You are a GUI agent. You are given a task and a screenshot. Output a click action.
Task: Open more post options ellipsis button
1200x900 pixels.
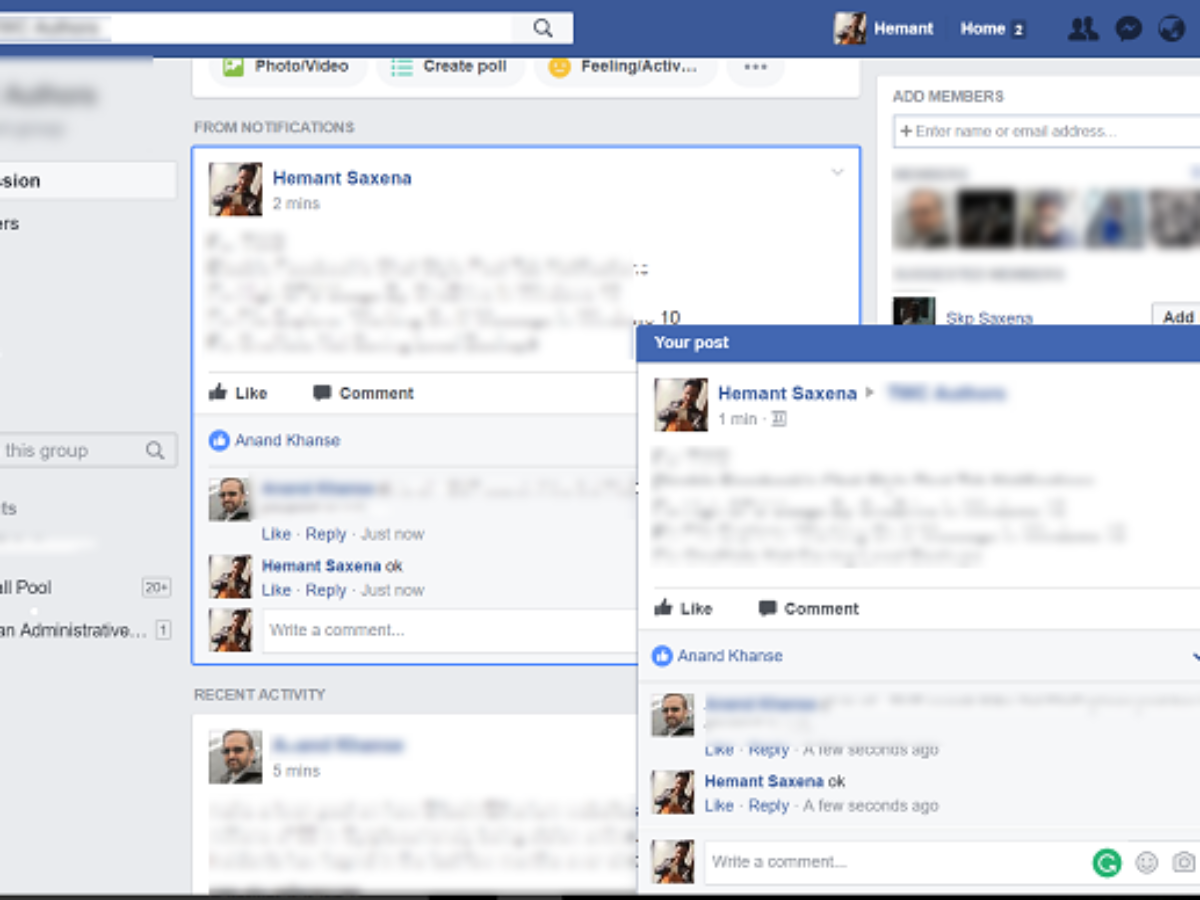click(x=756, y=67)
